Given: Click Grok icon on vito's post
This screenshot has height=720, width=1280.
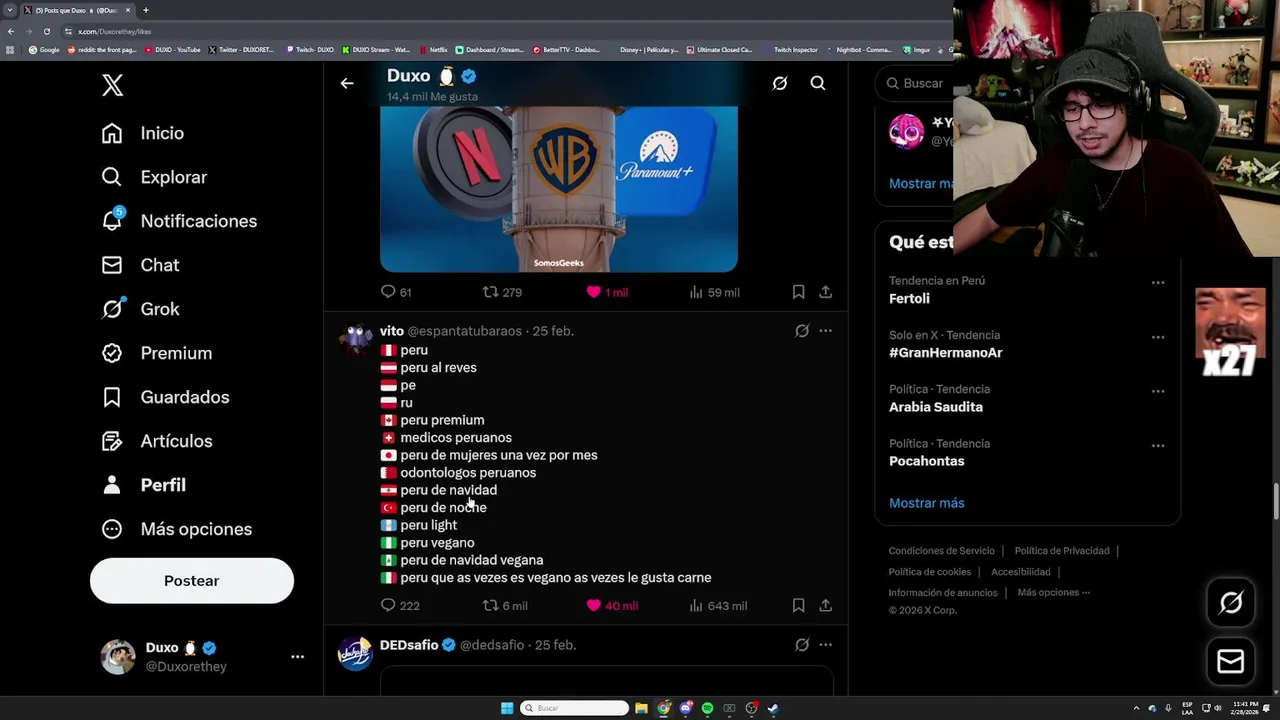Looking at the screenshot, I should point(802,331).
